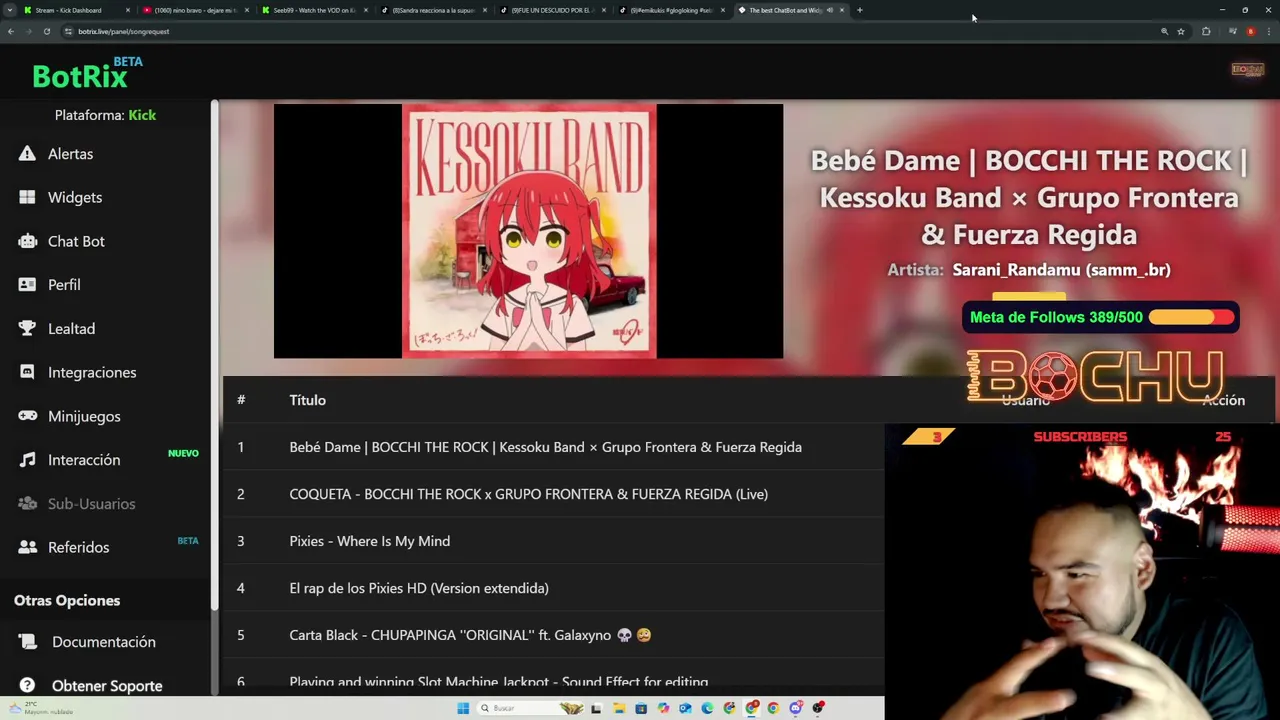Click the zoom magnifier icon in address bar

[1164, 31]
